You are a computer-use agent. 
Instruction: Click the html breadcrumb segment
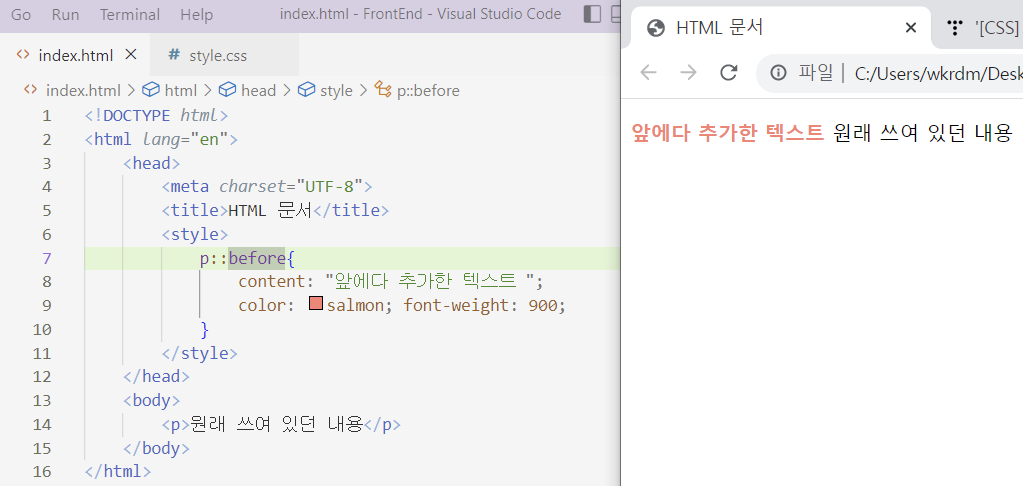[181, 91]
